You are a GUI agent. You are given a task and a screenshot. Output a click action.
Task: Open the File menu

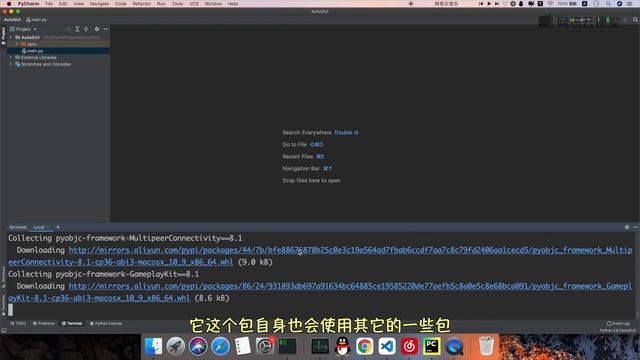pos(49,4)
